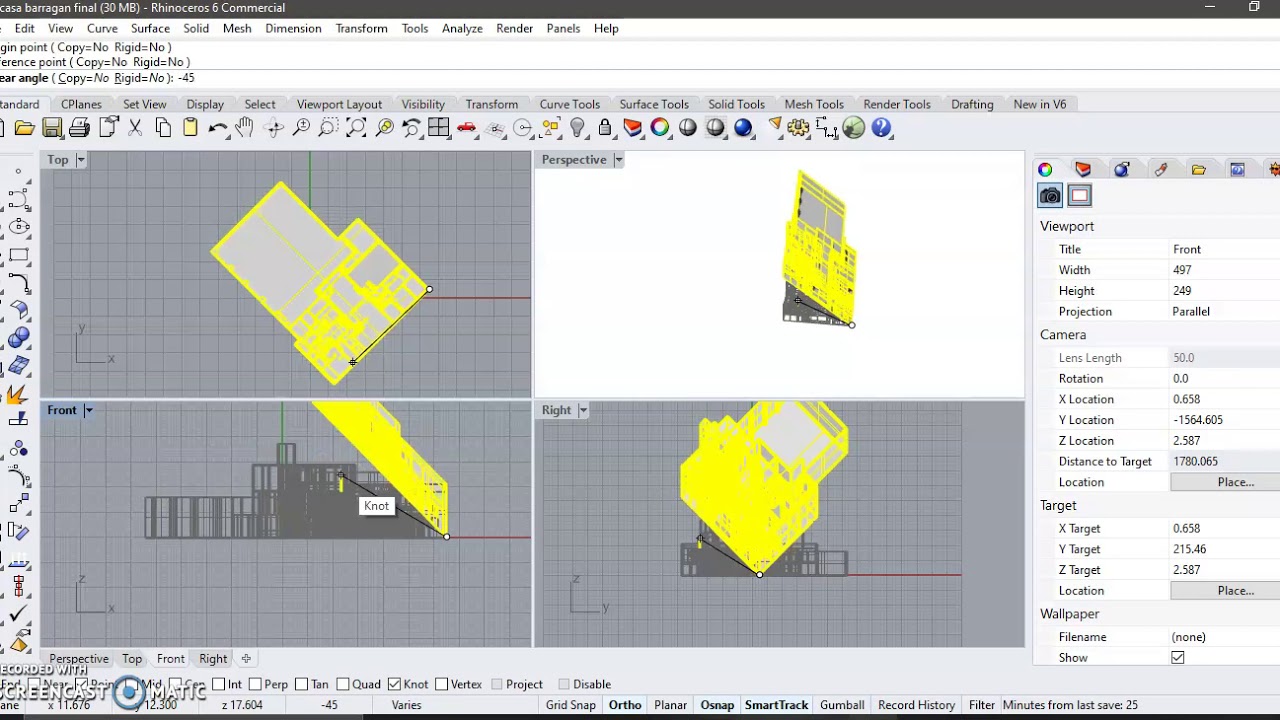Select the Pan hand tool icon
Image resolution: width=1280 pixels, height=720 pixels.
tap(245, 128)
